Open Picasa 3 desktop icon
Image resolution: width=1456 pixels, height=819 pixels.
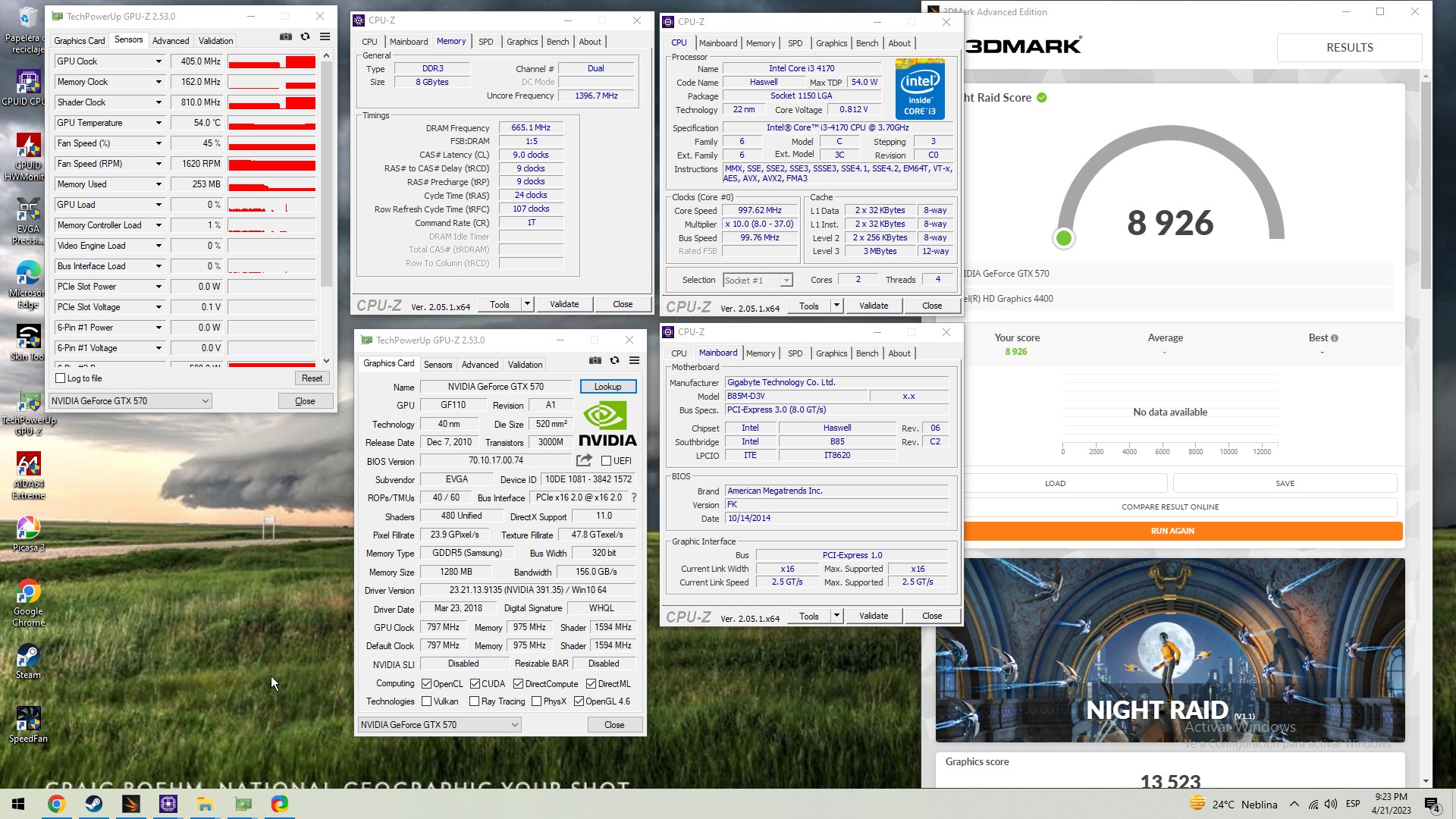29,533
